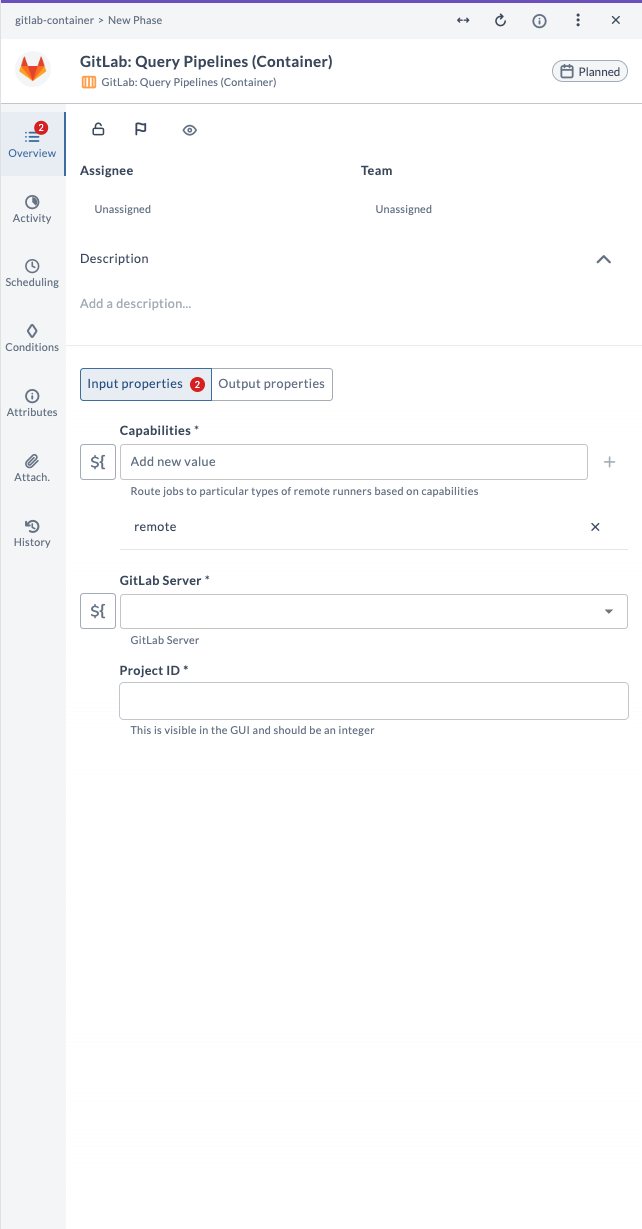
Task: Click the 'remote' capability text
Action: pyautogui.click(x=155, y=527)
